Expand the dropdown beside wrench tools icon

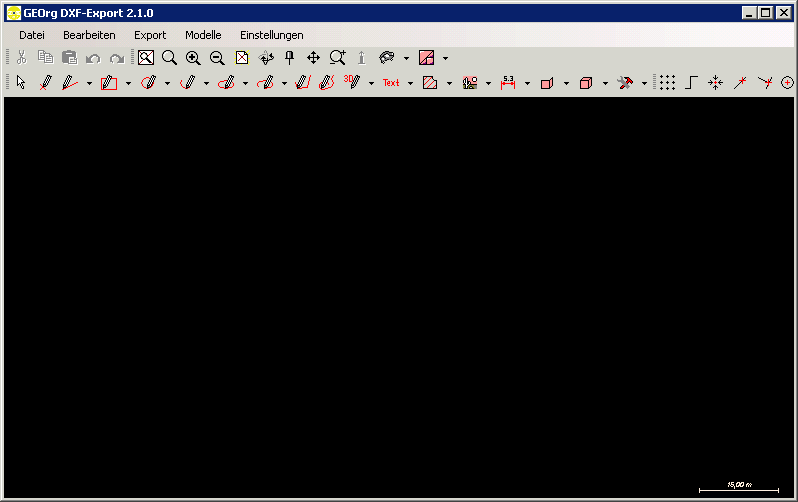point(644,84)
